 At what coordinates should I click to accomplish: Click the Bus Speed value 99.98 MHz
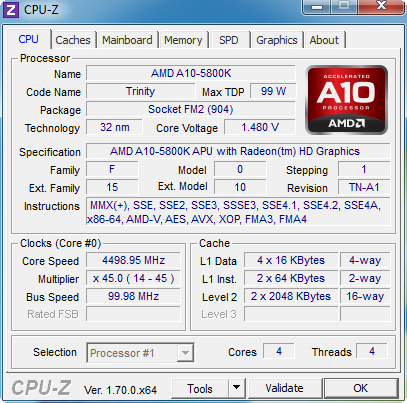pyautogui.click(x=133, y=296)
